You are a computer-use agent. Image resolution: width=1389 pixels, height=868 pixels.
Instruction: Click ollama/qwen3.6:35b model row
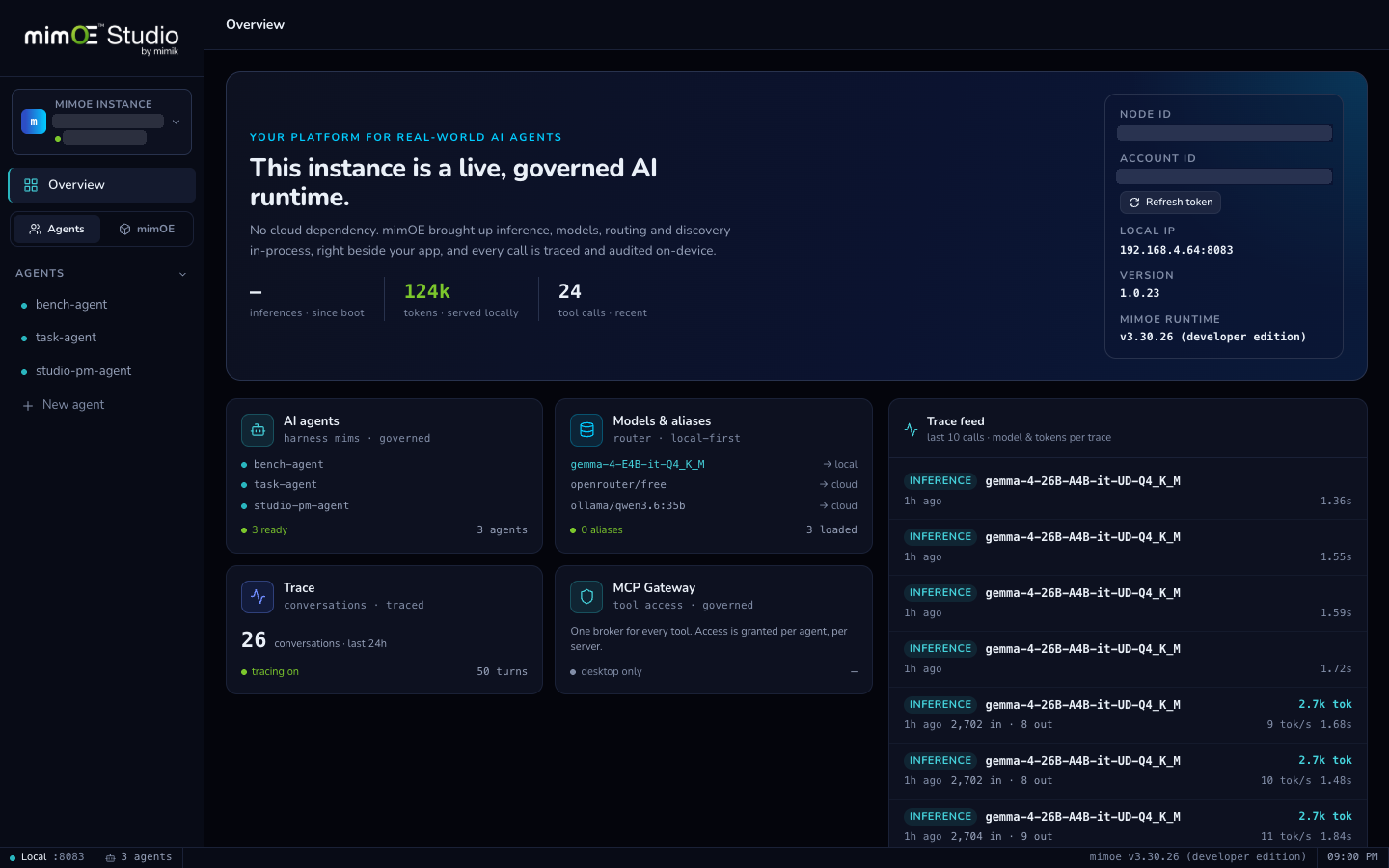click(714, 506)
